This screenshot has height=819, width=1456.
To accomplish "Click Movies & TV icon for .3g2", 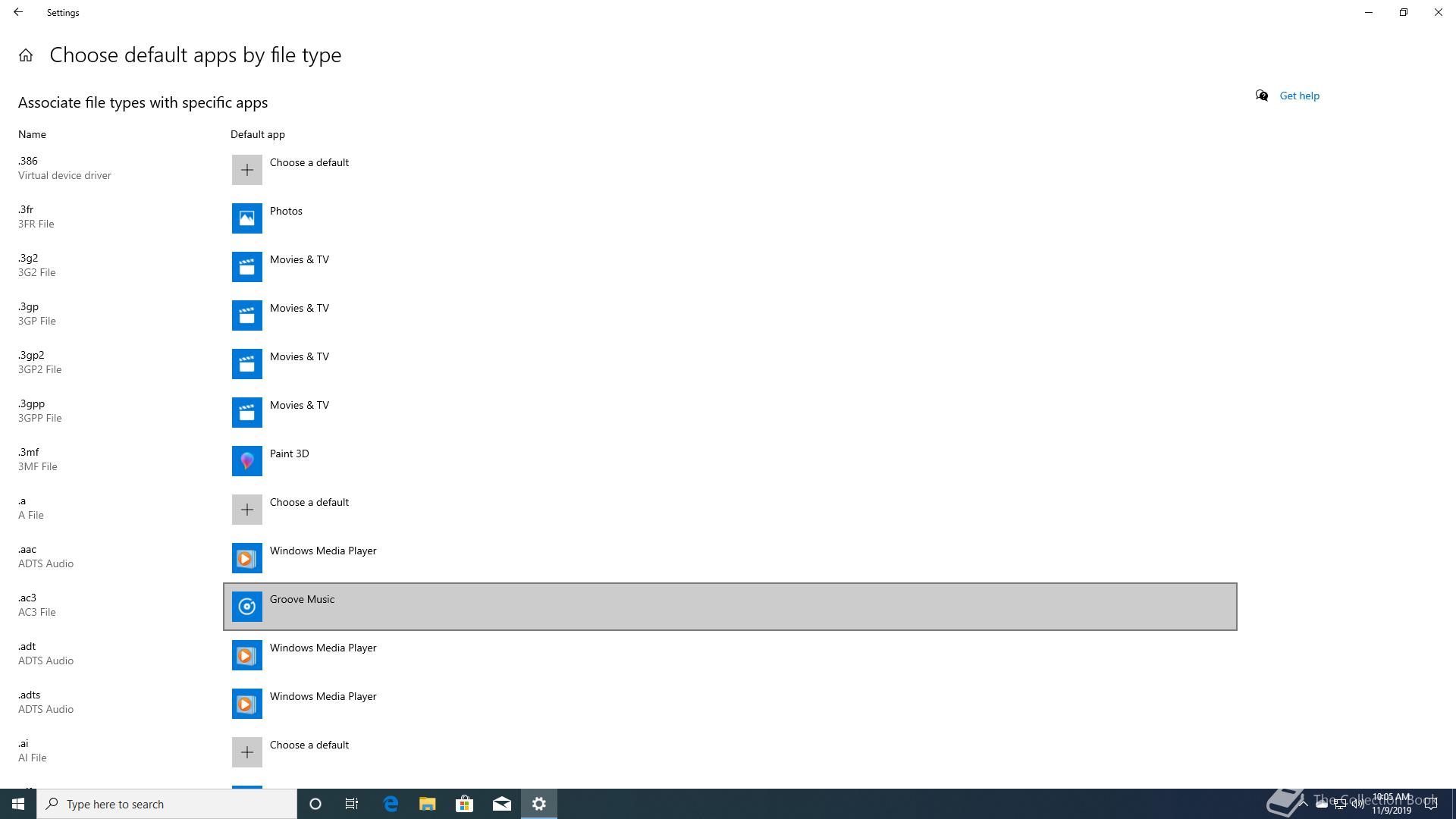I will [246, 267].
